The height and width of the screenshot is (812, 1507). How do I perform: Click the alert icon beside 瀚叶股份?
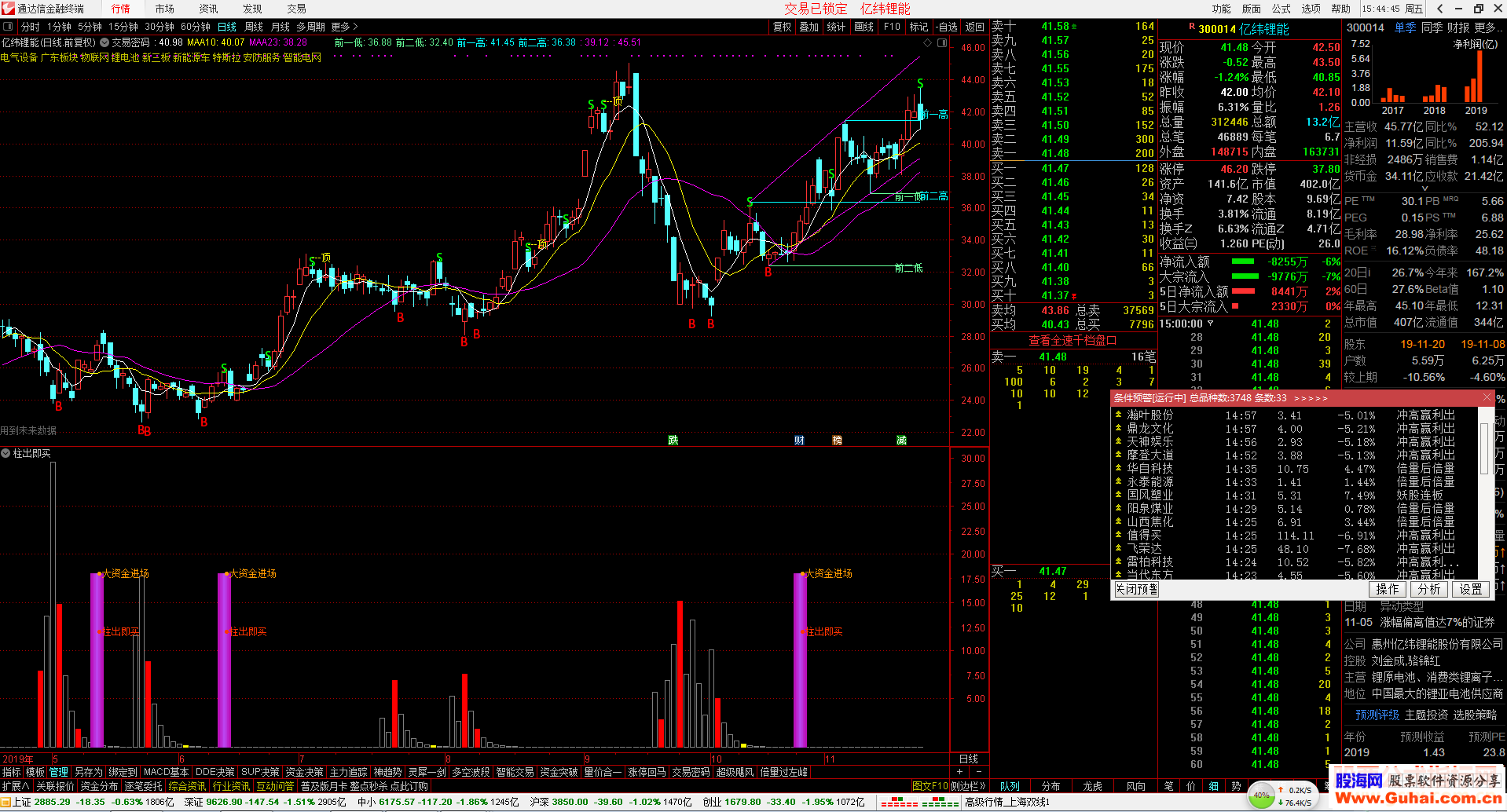point(1119,415)
